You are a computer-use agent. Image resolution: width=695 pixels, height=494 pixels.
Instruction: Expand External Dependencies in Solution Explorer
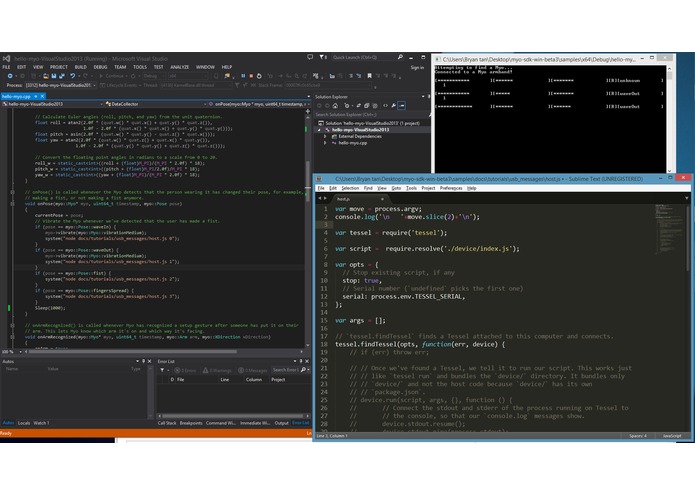pyautogui.click(x=325, y=136)
